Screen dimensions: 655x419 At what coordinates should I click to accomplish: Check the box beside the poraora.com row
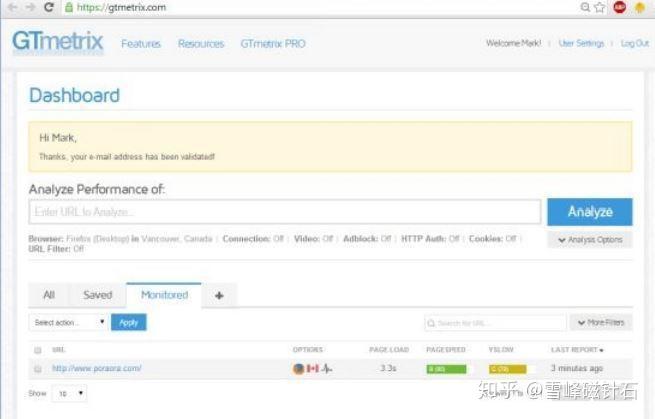[38, 369]
